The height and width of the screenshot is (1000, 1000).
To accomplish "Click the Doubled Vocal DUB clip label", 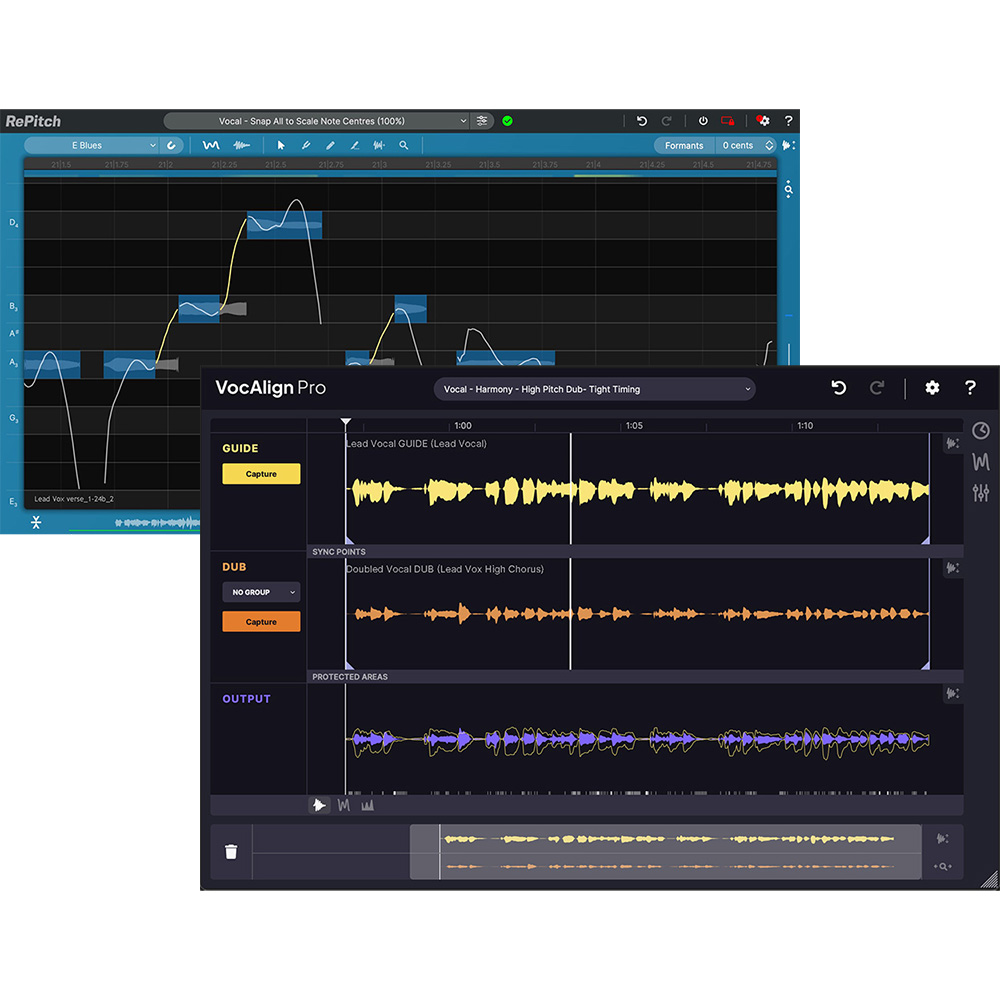I will 445,569.
